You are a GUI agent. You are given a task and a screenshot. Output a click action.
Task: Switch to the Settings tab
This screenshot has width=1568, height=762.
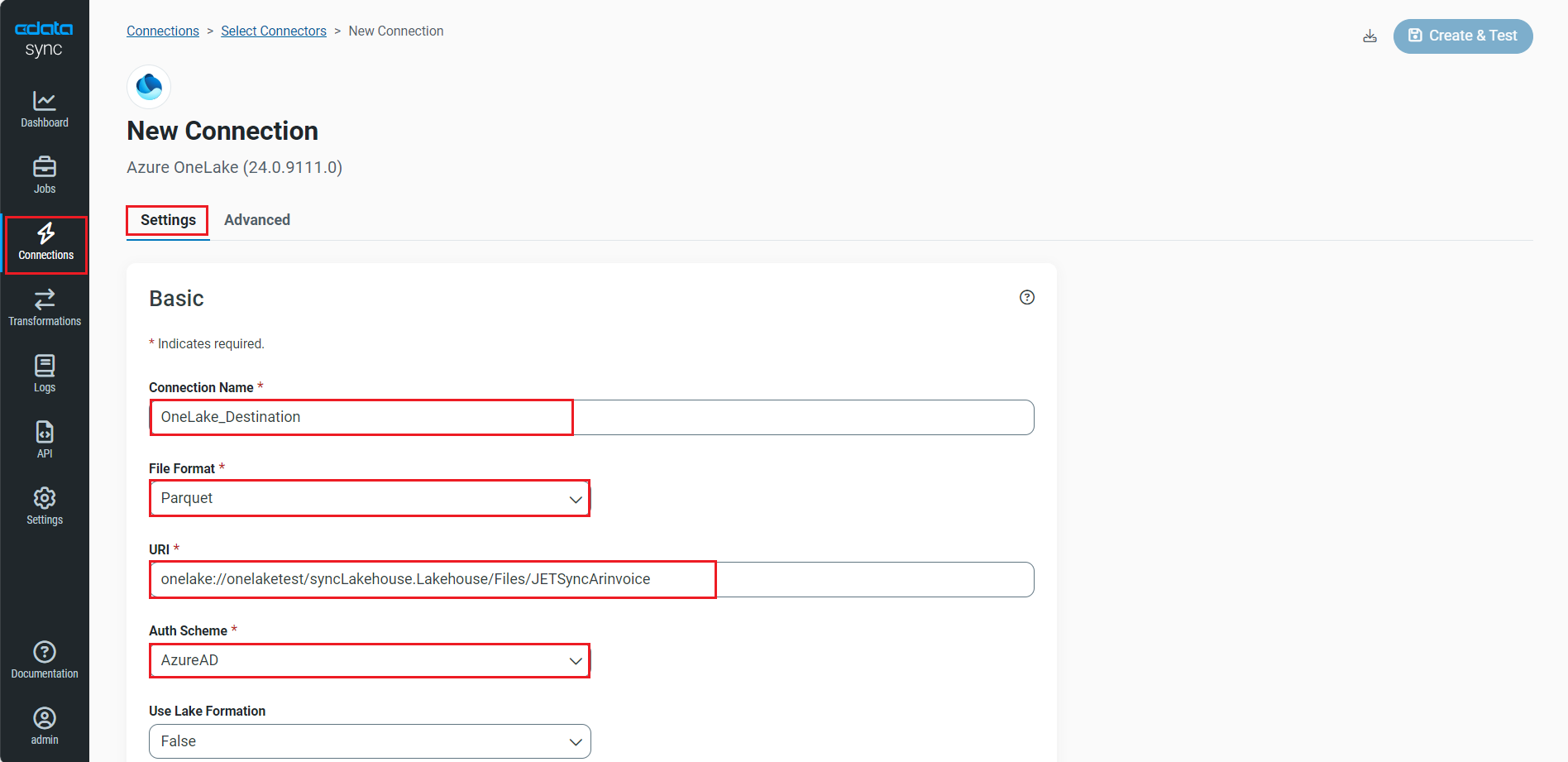pyautogui.click(x=168, y=220)
